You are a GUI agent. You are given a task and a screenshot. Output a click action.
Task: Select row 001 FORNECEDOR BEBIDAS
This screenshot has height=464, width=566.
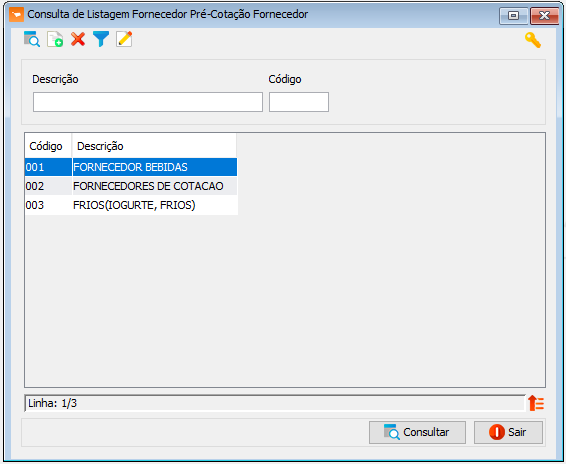(x=131, y=167)
